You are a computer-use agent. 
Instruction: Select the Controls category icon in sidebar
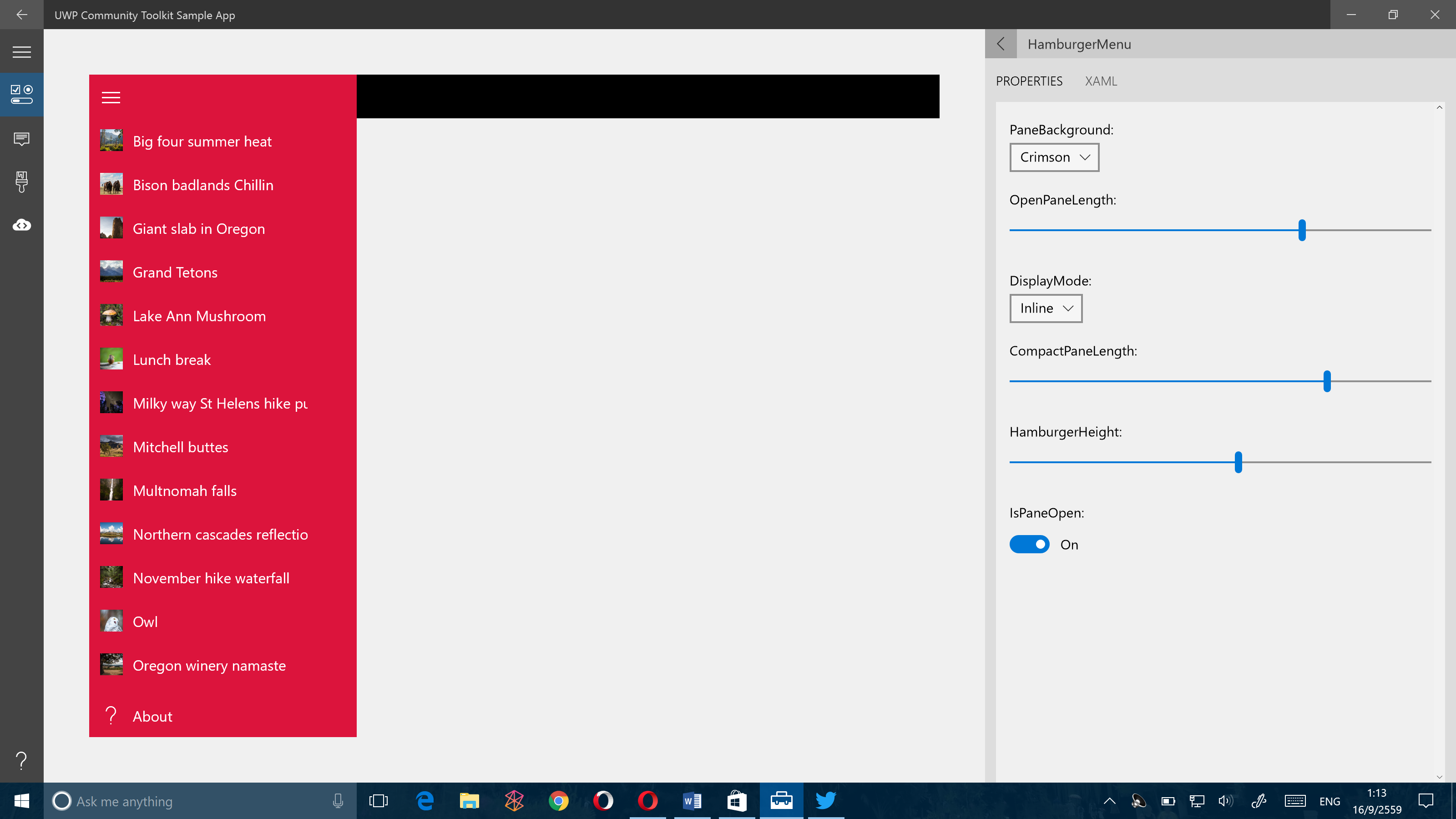(x=21, y=94)
